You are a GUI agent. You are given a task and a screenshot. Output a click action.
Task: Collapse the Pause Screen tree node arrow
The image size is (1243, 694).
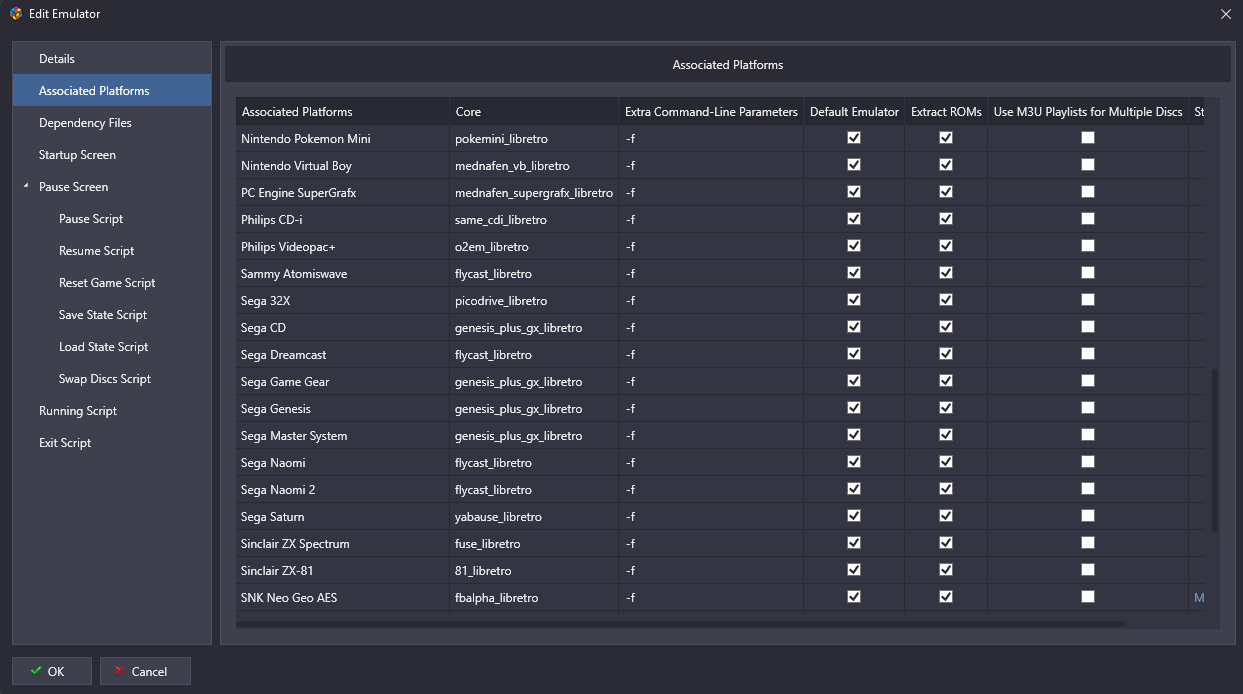point(26,187)
